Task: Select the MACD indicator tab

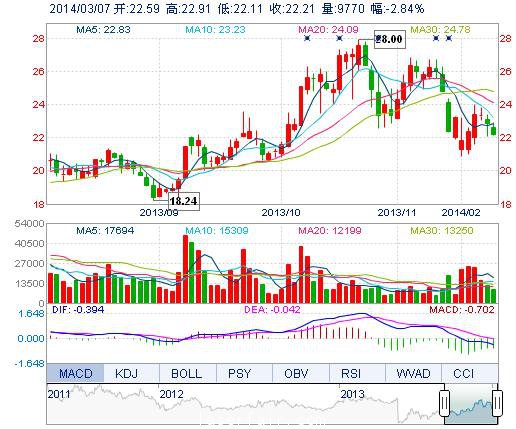Action: coord(75,373)
